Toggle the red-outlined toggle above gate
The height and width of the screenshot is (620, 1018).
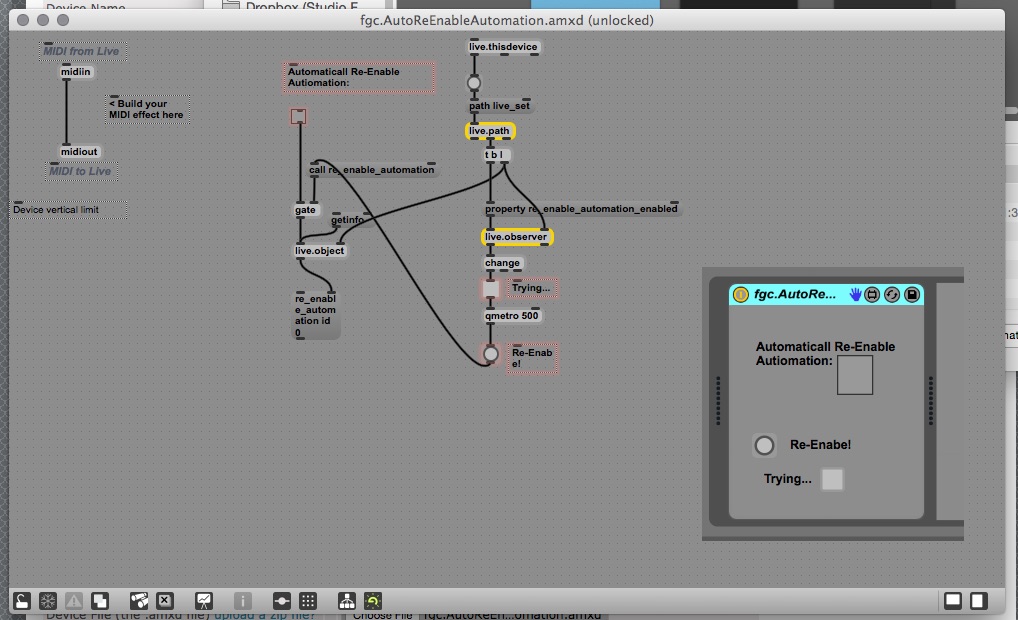click(x=298, y=117)
